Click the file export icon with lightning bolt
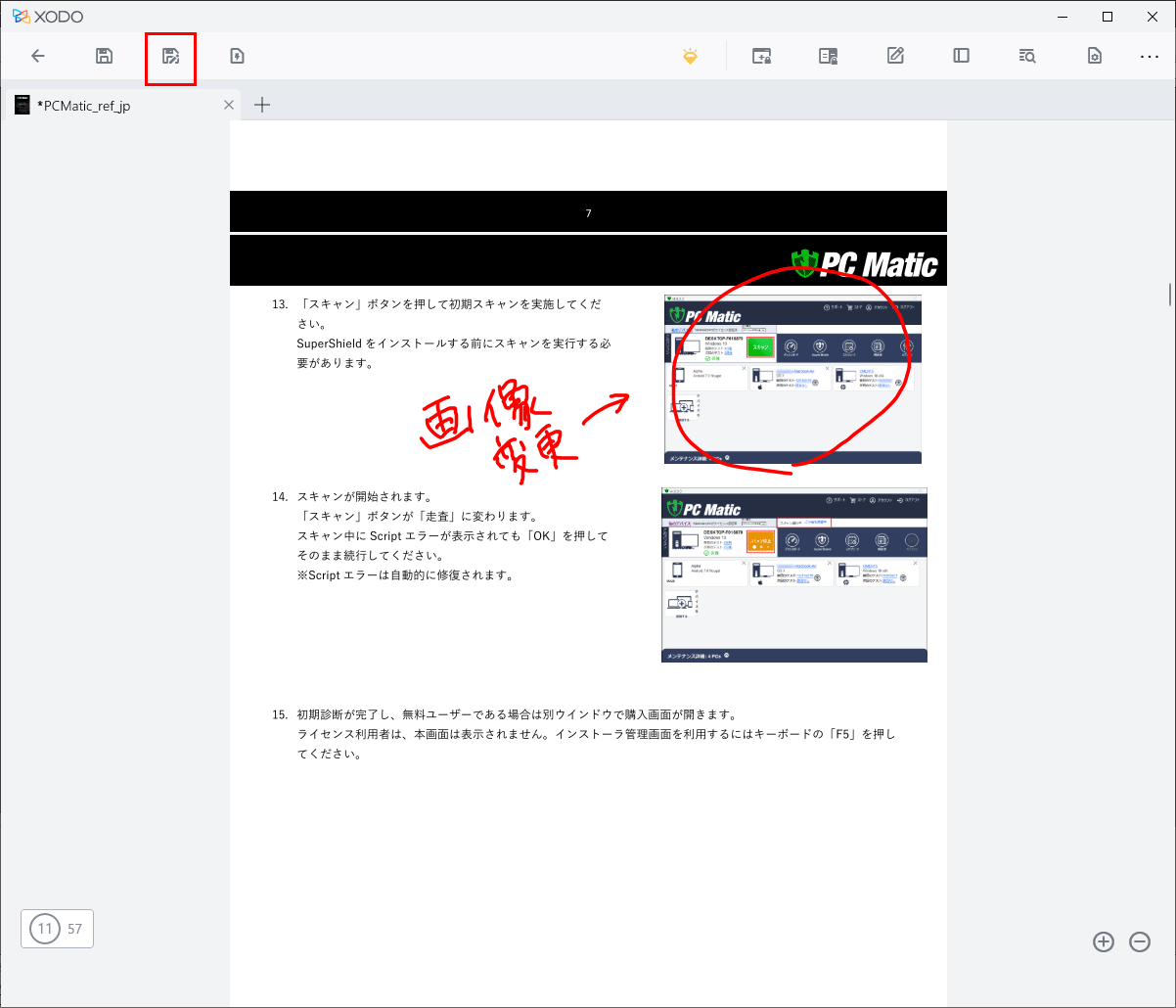The width and height of the screenshot is (1176, 1008). tap(237, 57)
